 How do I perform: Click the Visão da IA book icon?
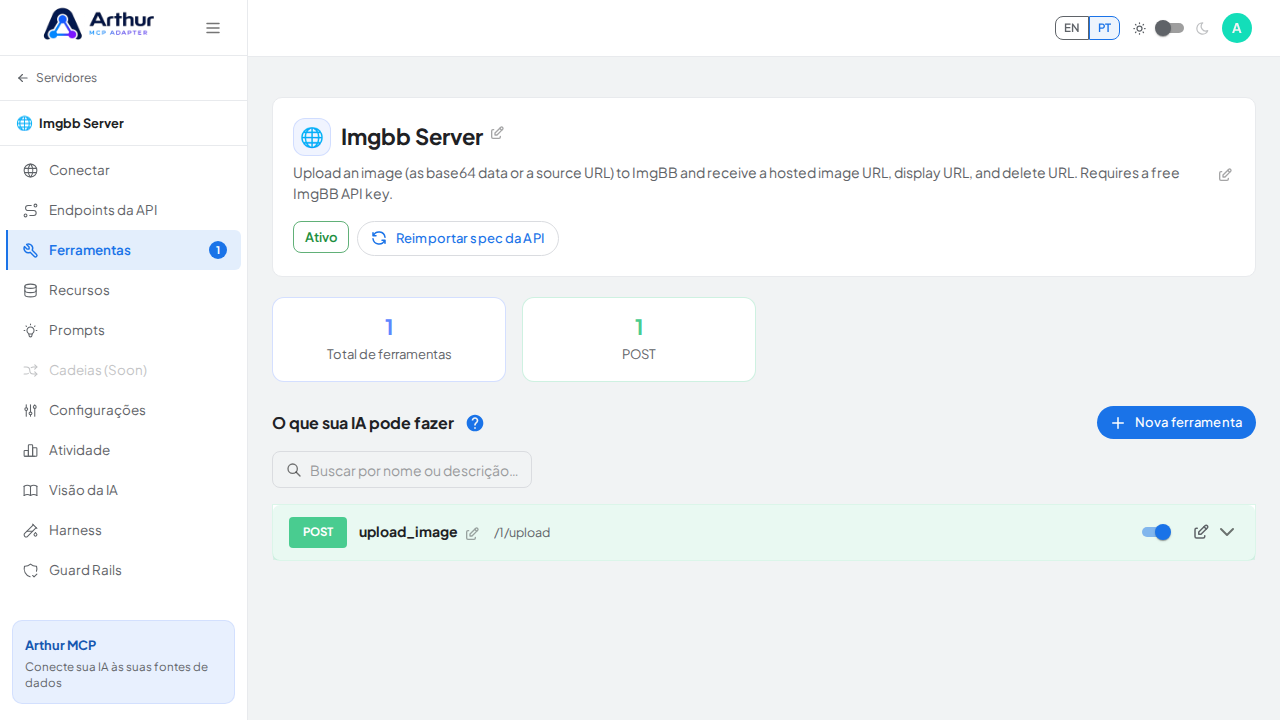pos(31,490)
